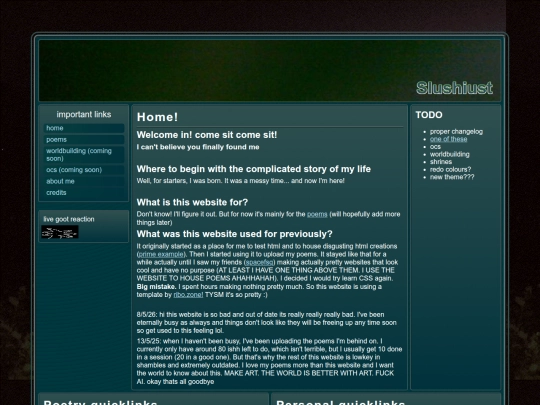The width and height of the screenshot is (540, 405).
Task: Click the Slushiust site title
Action: [x=454, y=88]
